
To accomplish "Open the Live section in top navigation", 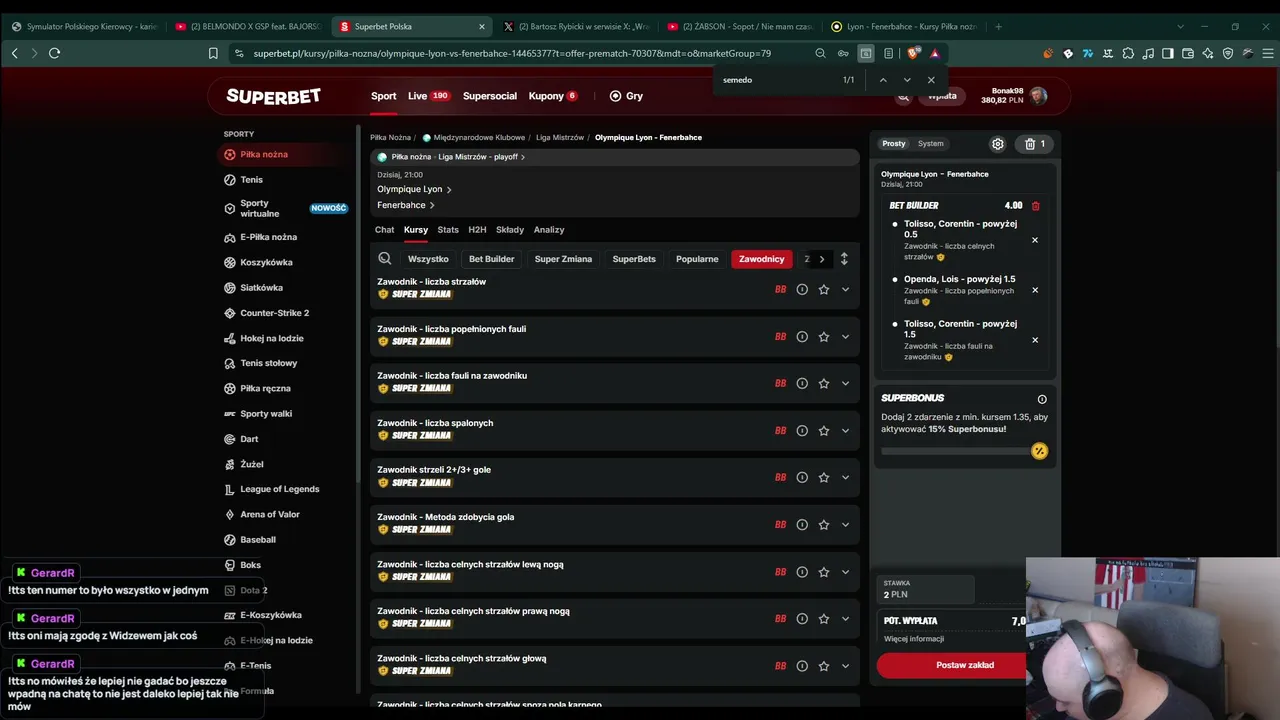I will click(x=428, y=96).
